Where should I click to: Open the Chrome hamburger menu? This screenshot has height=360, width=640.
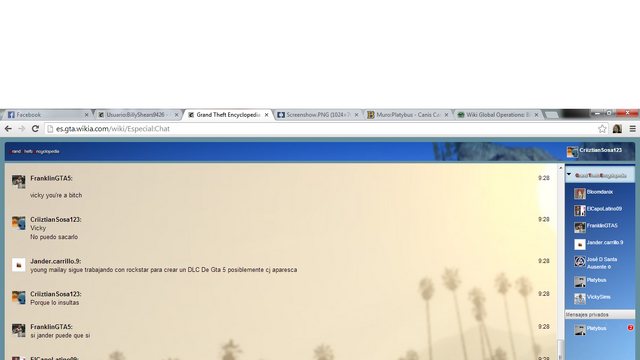point(633,129)
